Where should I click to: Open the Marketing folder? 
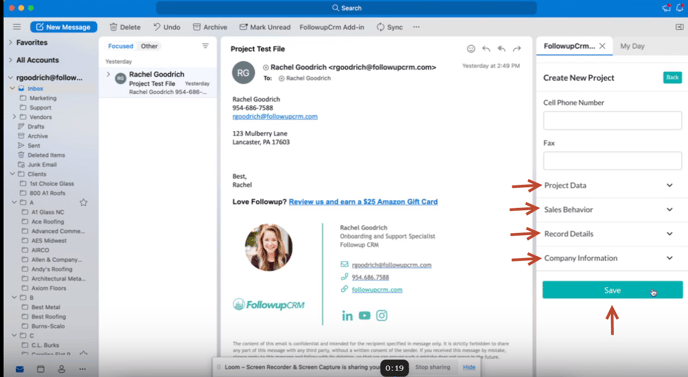coord(43,98)
